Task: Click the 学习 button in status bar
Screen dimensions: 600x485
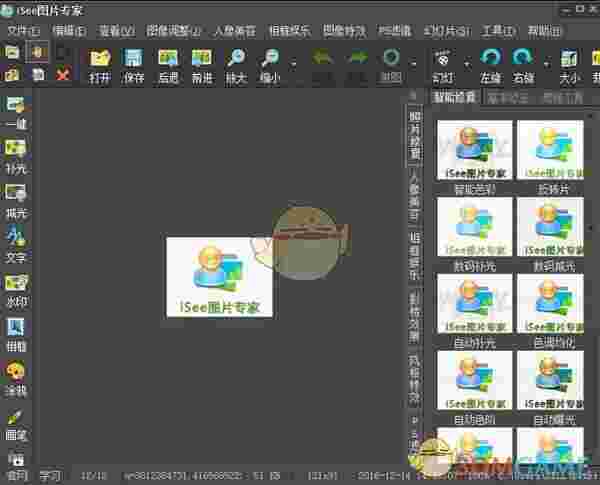Action: 51,476
